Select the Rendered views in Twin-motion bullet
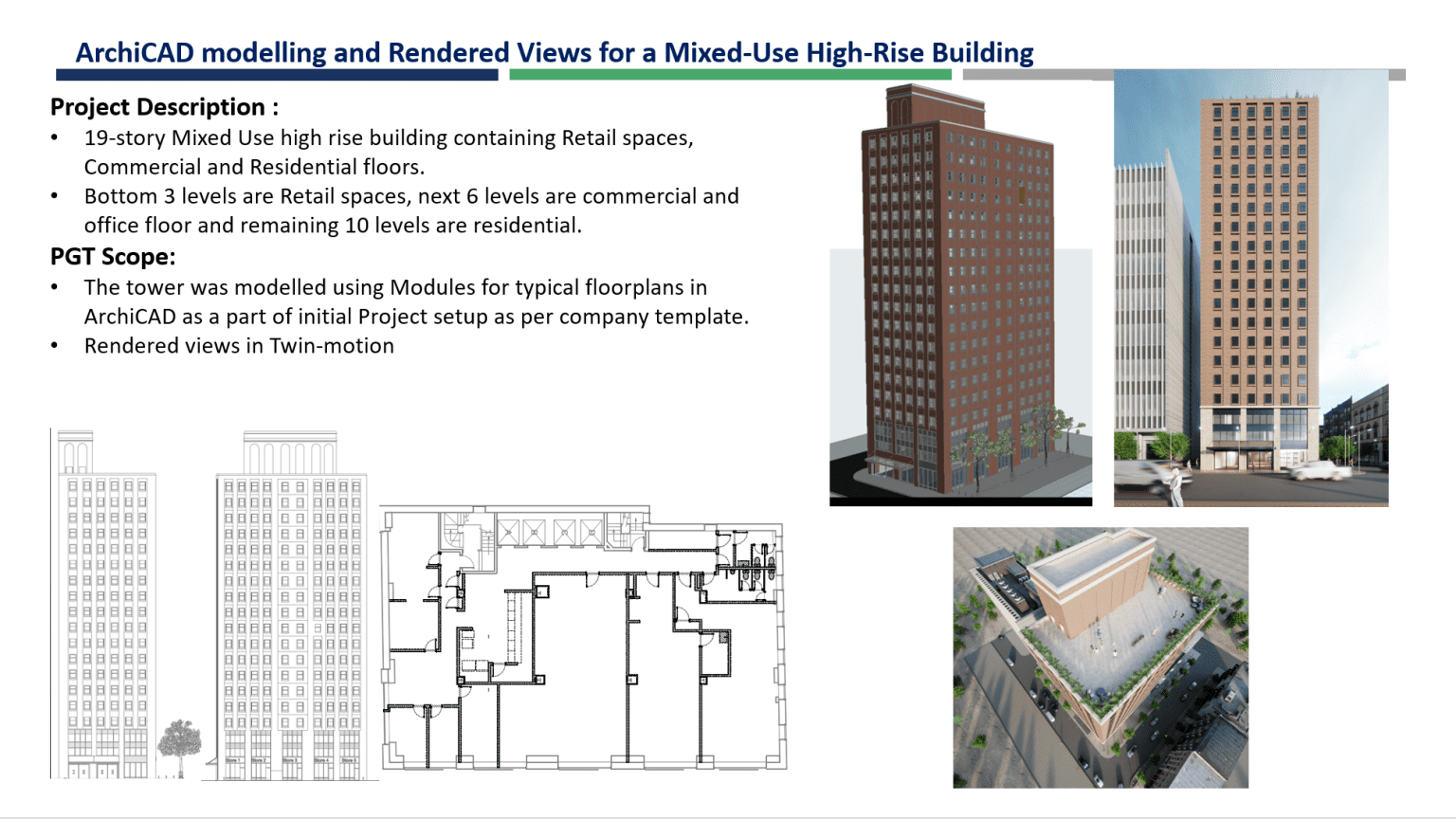Screen dimensions: 1456x819 (240, 346)
